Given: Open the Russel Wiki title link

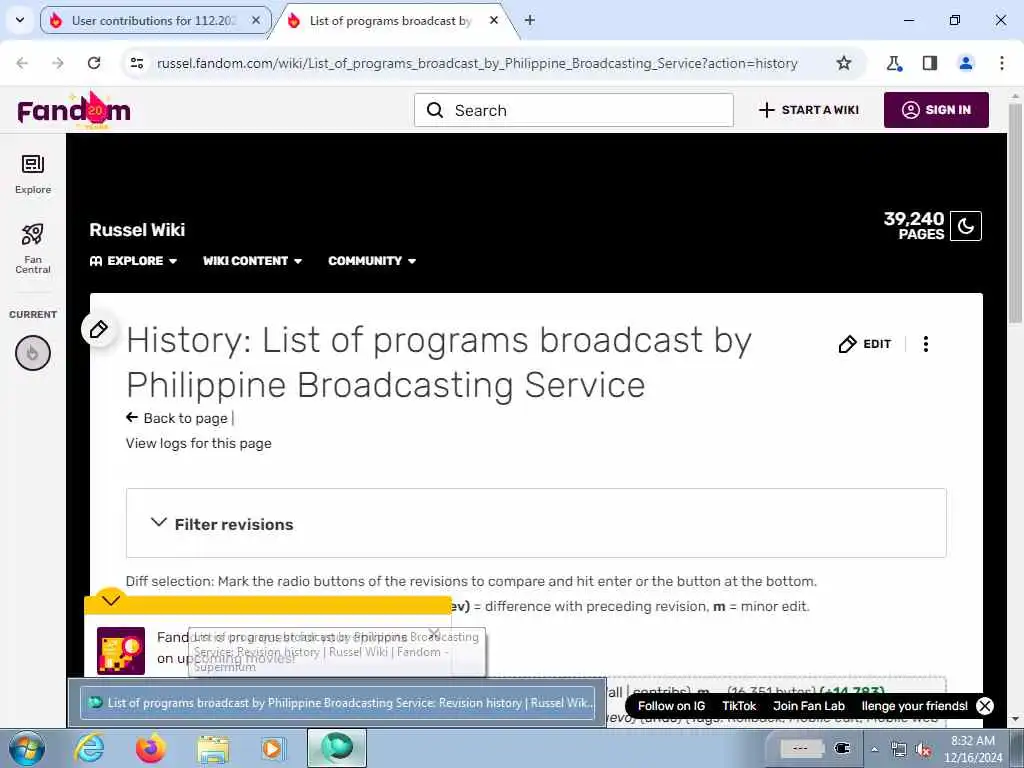Looking at the screenshot, I should [x=137, y=230].
